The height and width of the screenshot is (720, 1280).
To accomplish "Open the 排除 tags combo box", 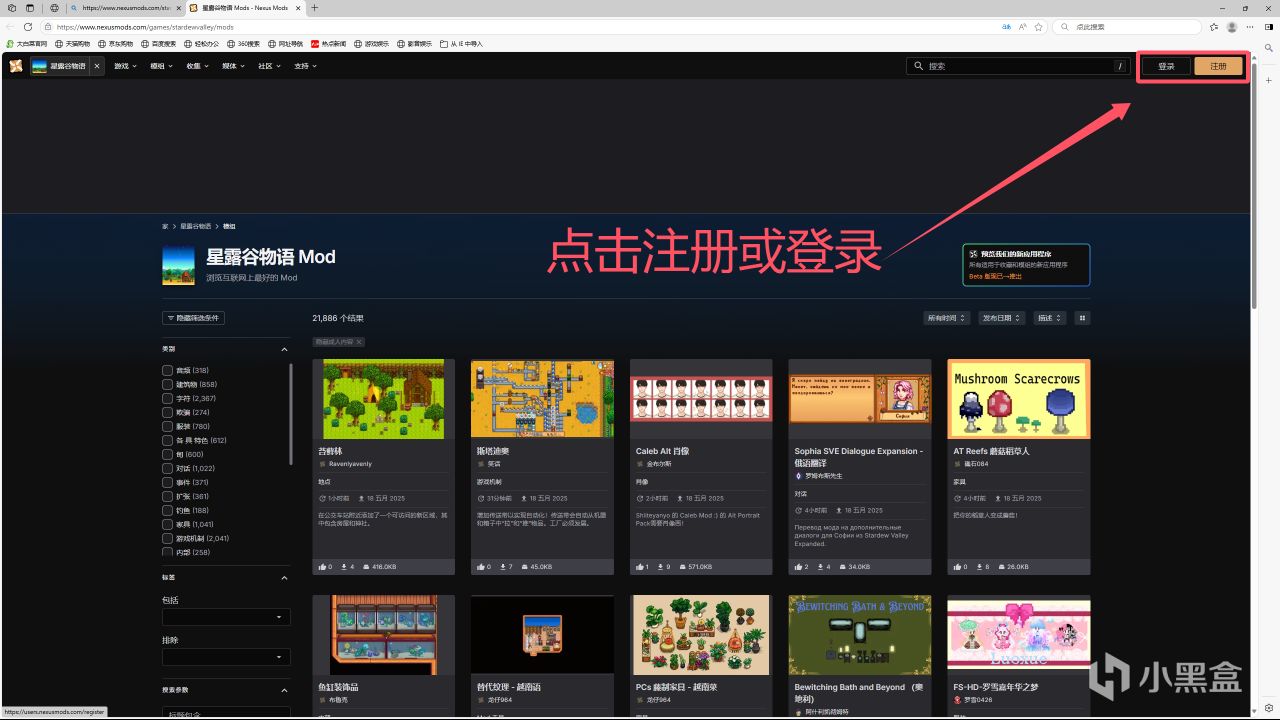I will pyautogui.click(x=226, y=657).
